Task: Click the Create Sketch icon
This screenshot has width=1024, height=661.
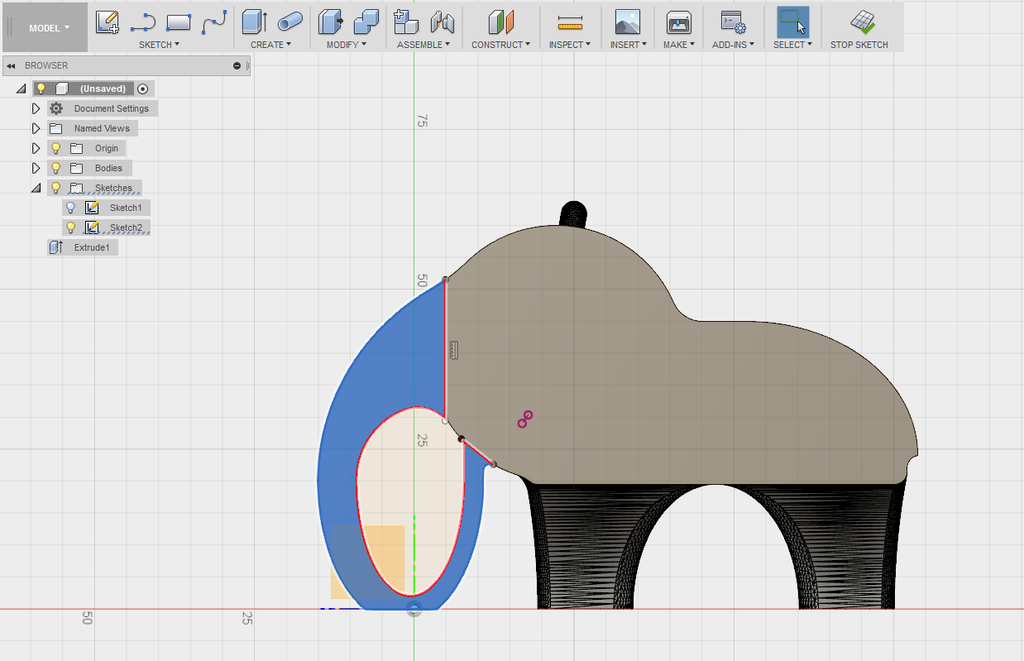Action: coord(107,21)
